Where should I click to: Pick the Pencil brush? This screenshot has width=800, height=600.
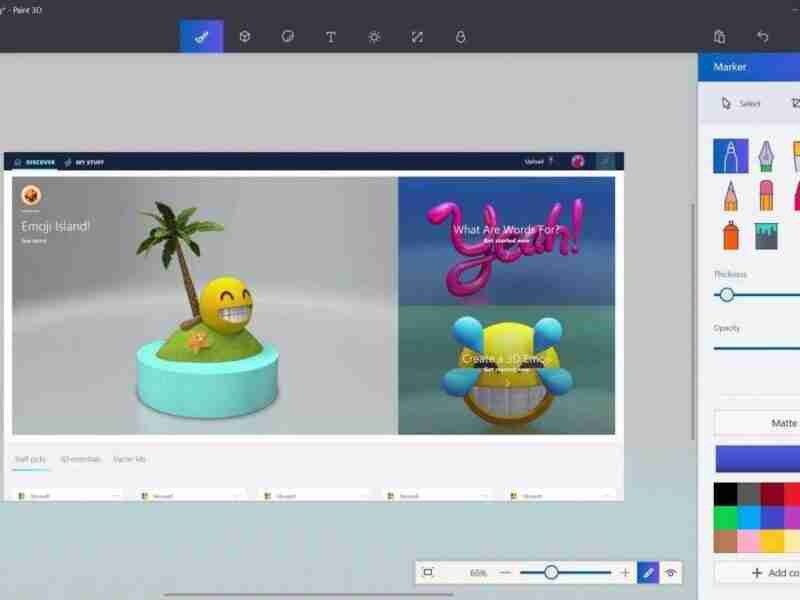point(730,195)
